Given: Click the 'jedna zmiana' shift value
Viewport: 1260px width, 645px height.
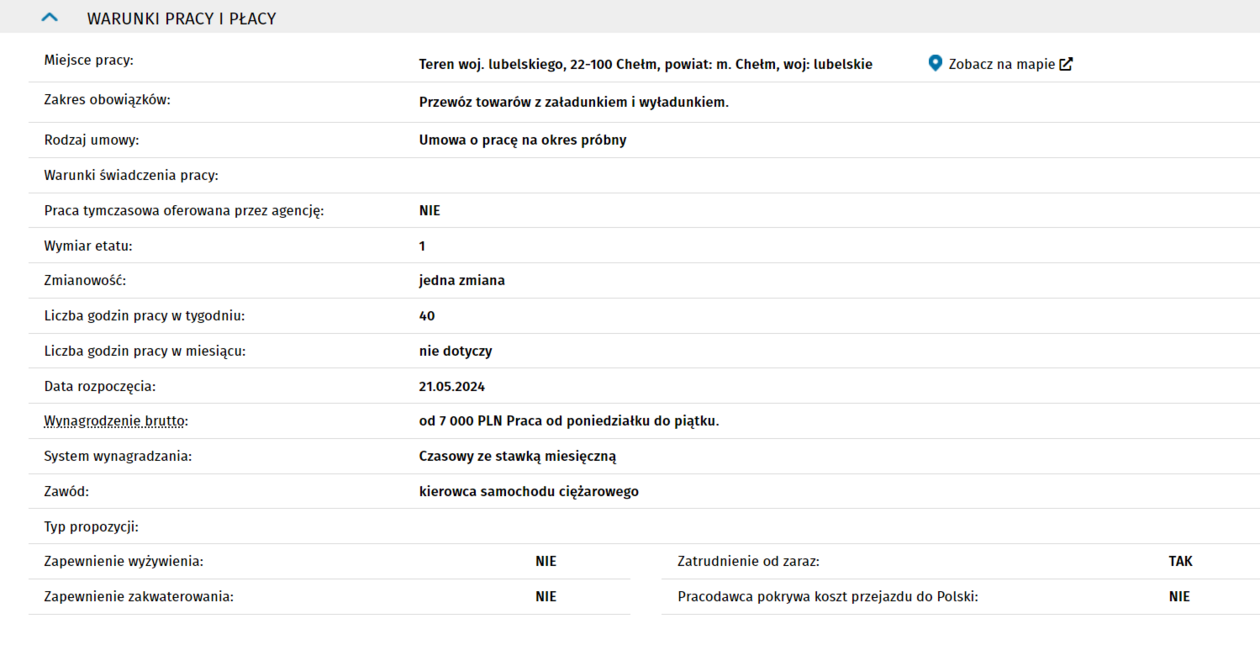Looking at the screenshot, I should [461, 281].
